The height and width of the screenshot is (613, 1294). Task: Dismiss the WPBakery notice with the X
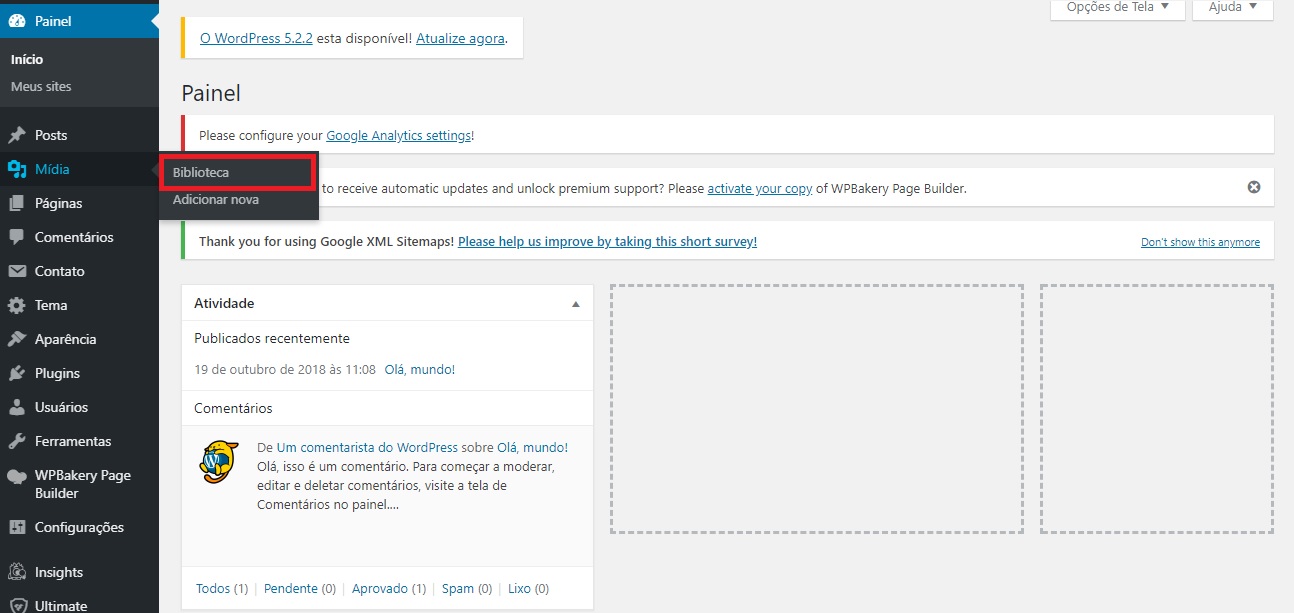pyautogui.click(x=1253, y=186)
